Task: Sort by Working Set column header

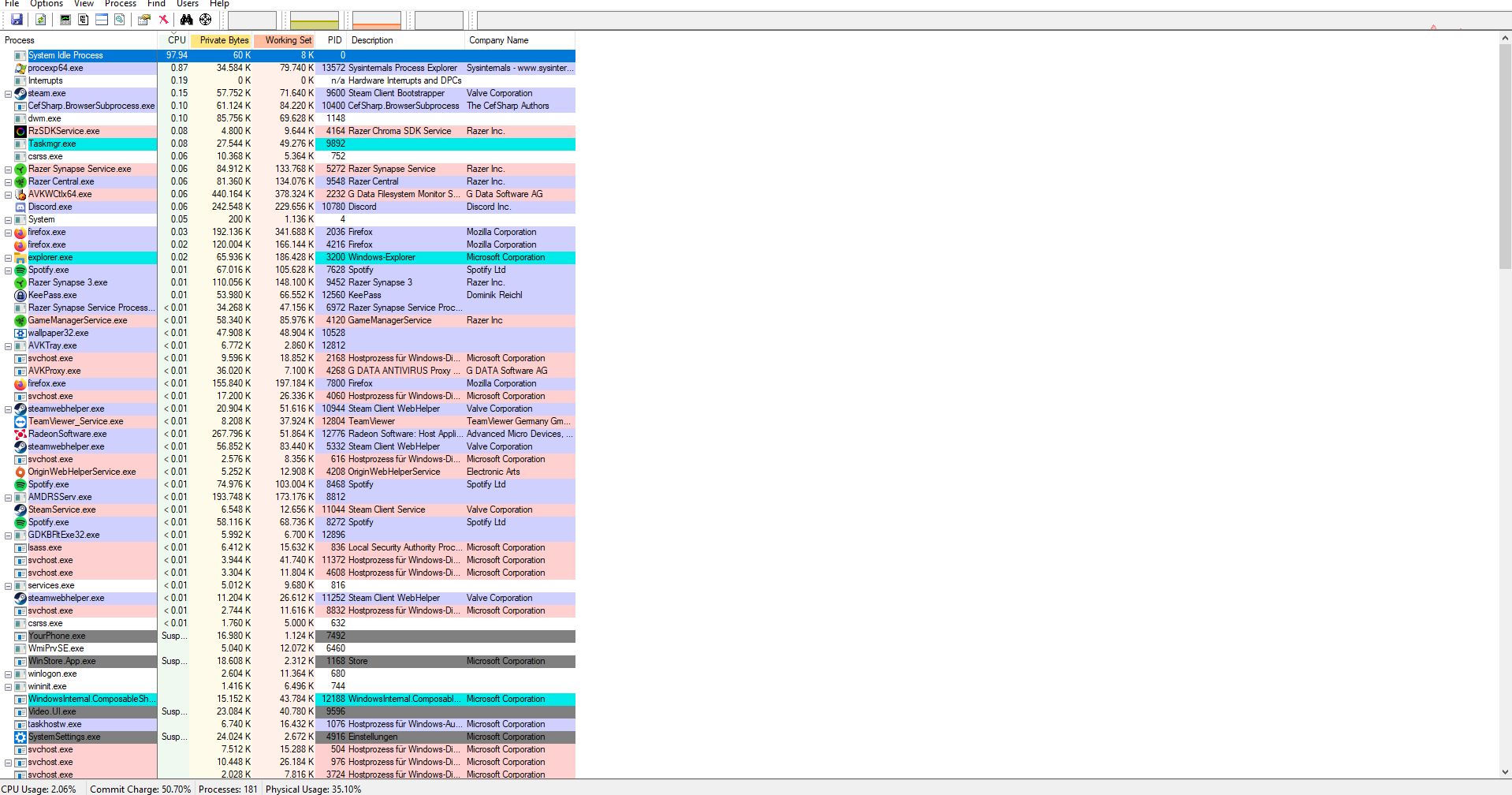Action: click(x=285, y=40)
